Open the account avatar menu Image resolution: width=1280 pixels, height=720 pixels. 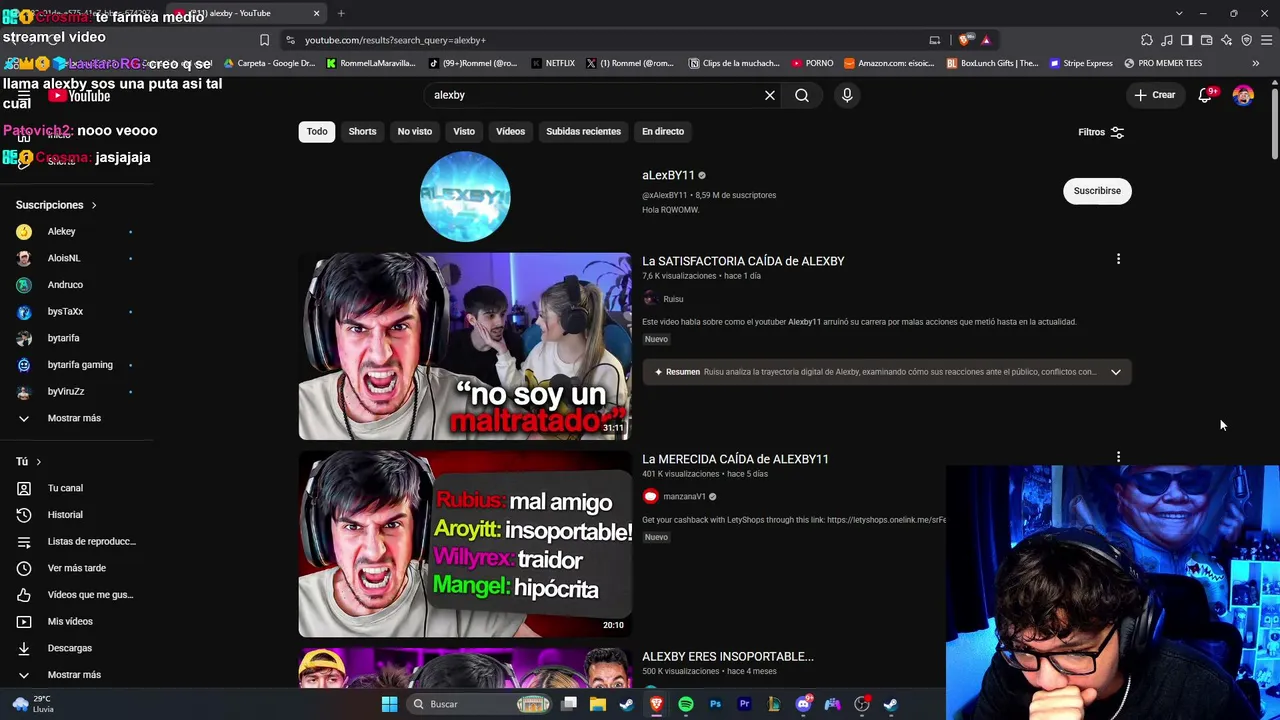(1243, 95)
